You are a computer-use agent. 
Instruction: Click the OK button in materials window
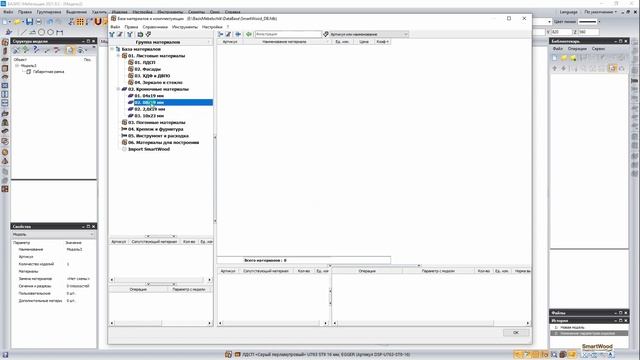(516, 333)
